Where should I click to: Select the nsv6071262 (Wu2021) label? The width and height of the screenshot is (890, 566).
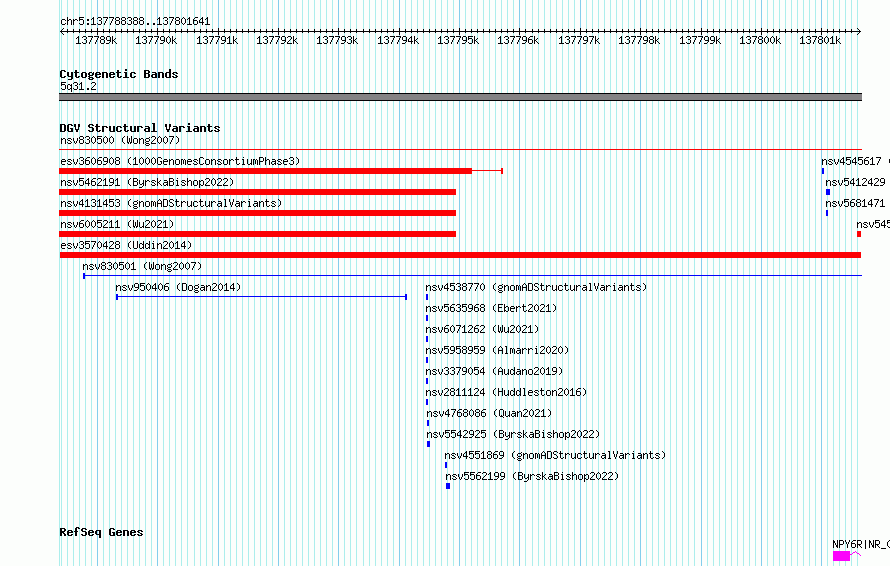tap(482, 329)
